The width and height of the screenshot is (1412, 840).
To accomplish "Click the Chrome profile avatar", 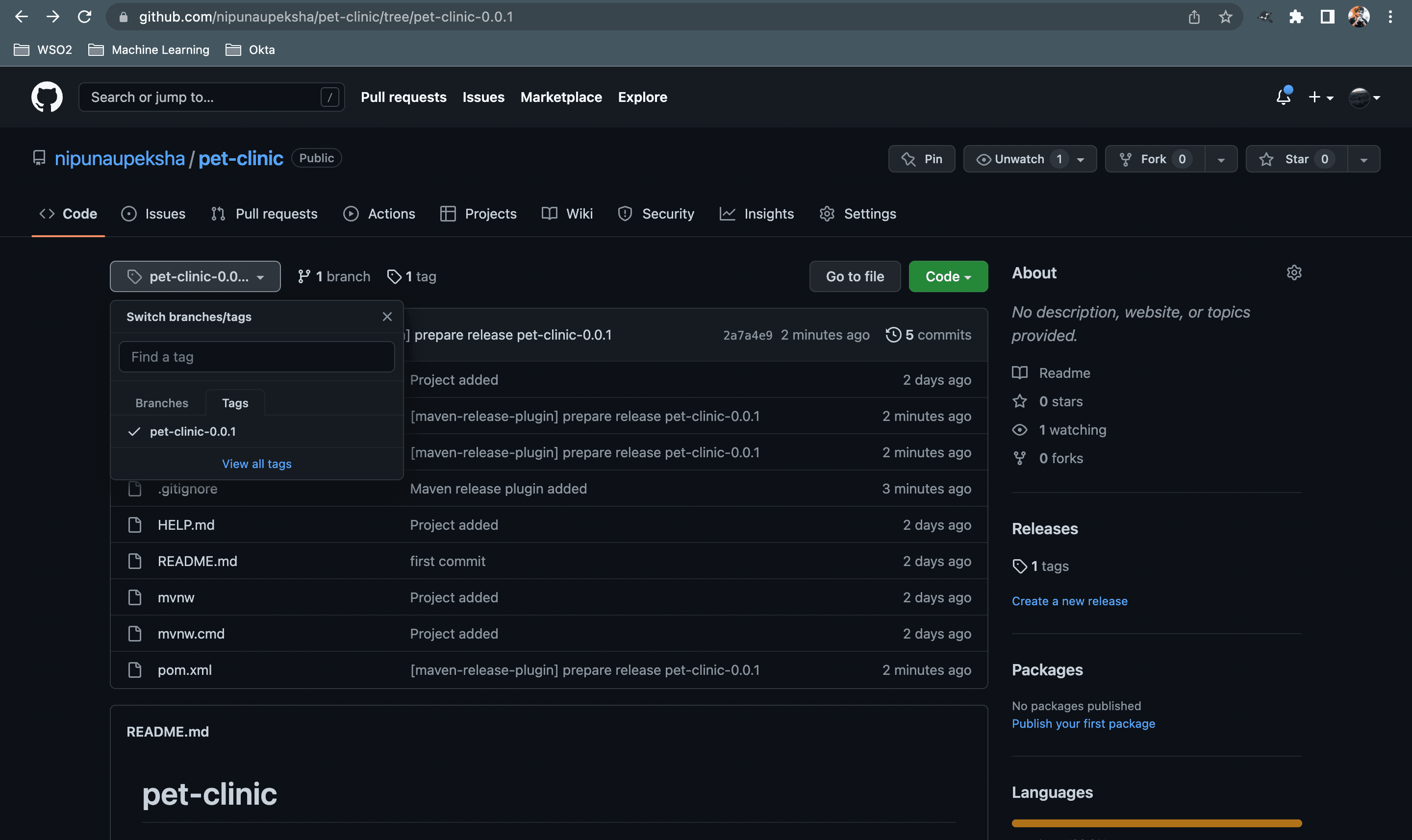I will tap(1359, 17).
